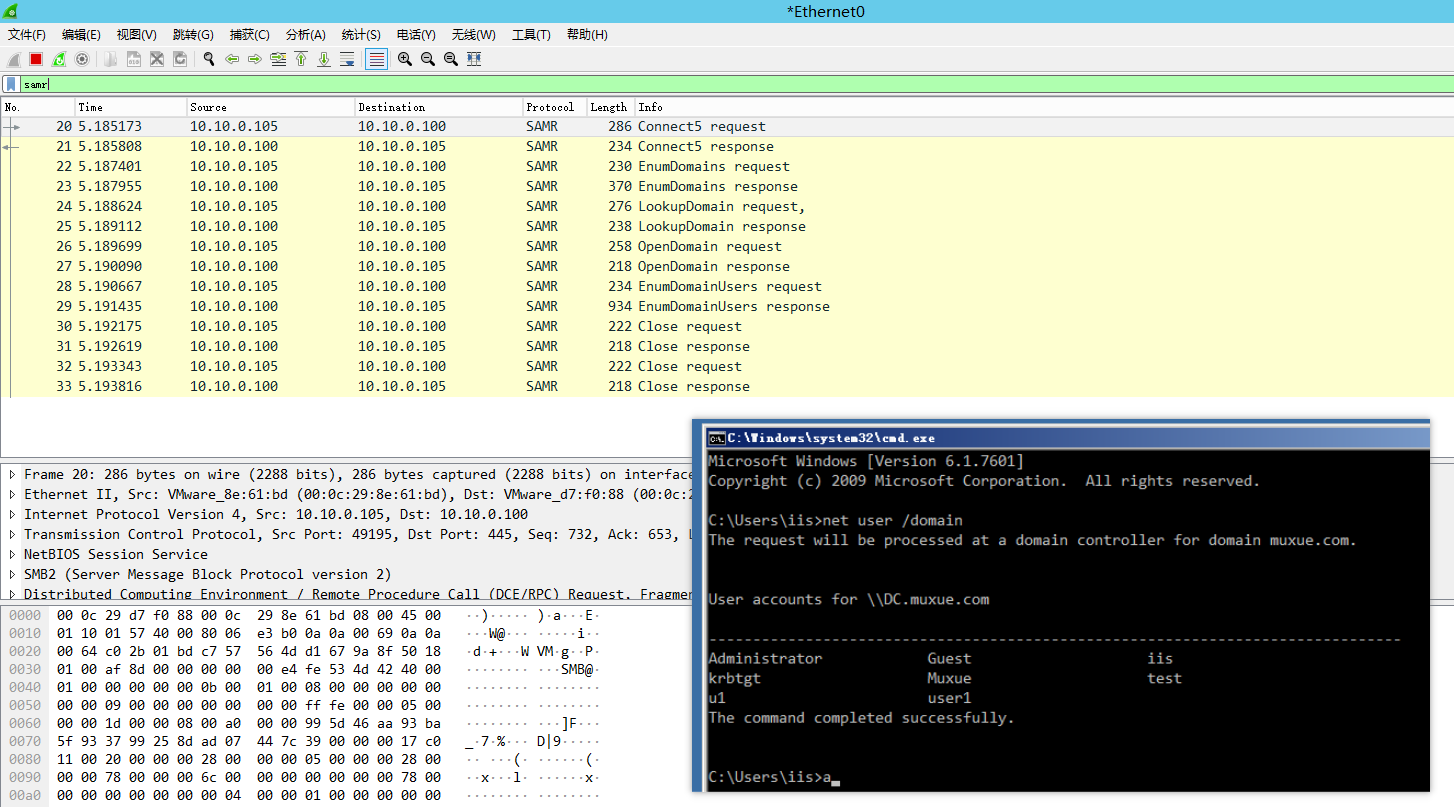The width and height of the screenshot is (1454, 807).
Task: Open the 文件(F) menu
Action: [27, 35]
